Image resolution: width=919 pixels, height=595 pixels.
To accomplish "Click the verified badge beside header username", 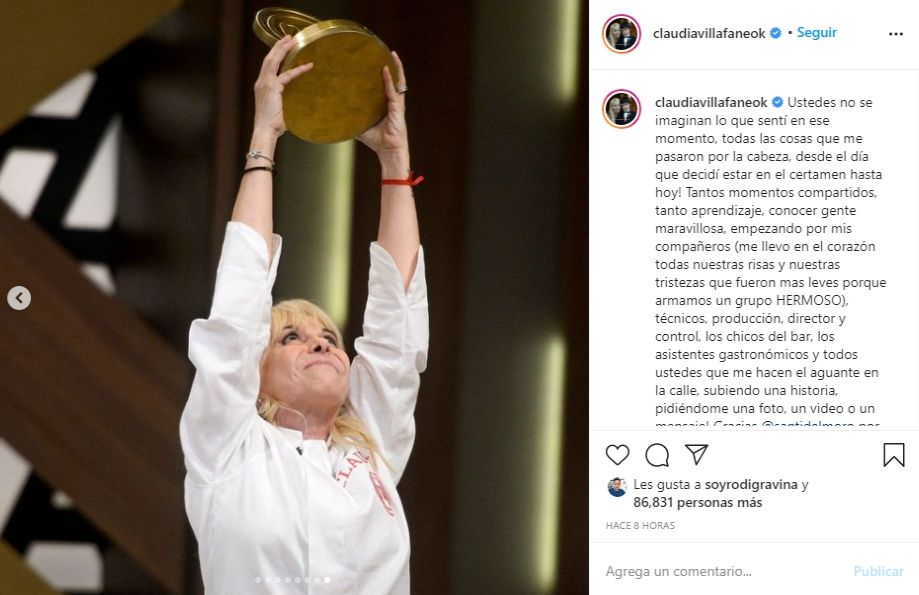I will pos(775,33).
